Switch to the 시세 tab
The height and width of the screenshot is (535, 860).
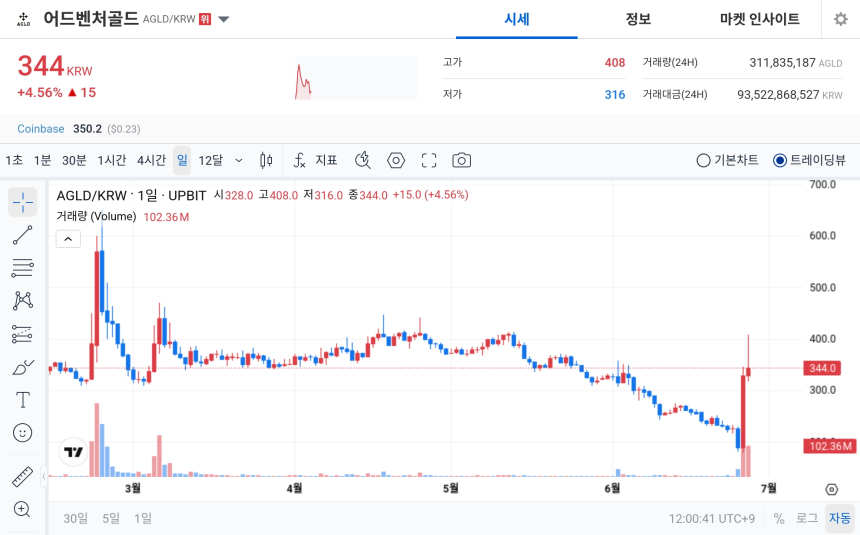(x=517, y=19)
